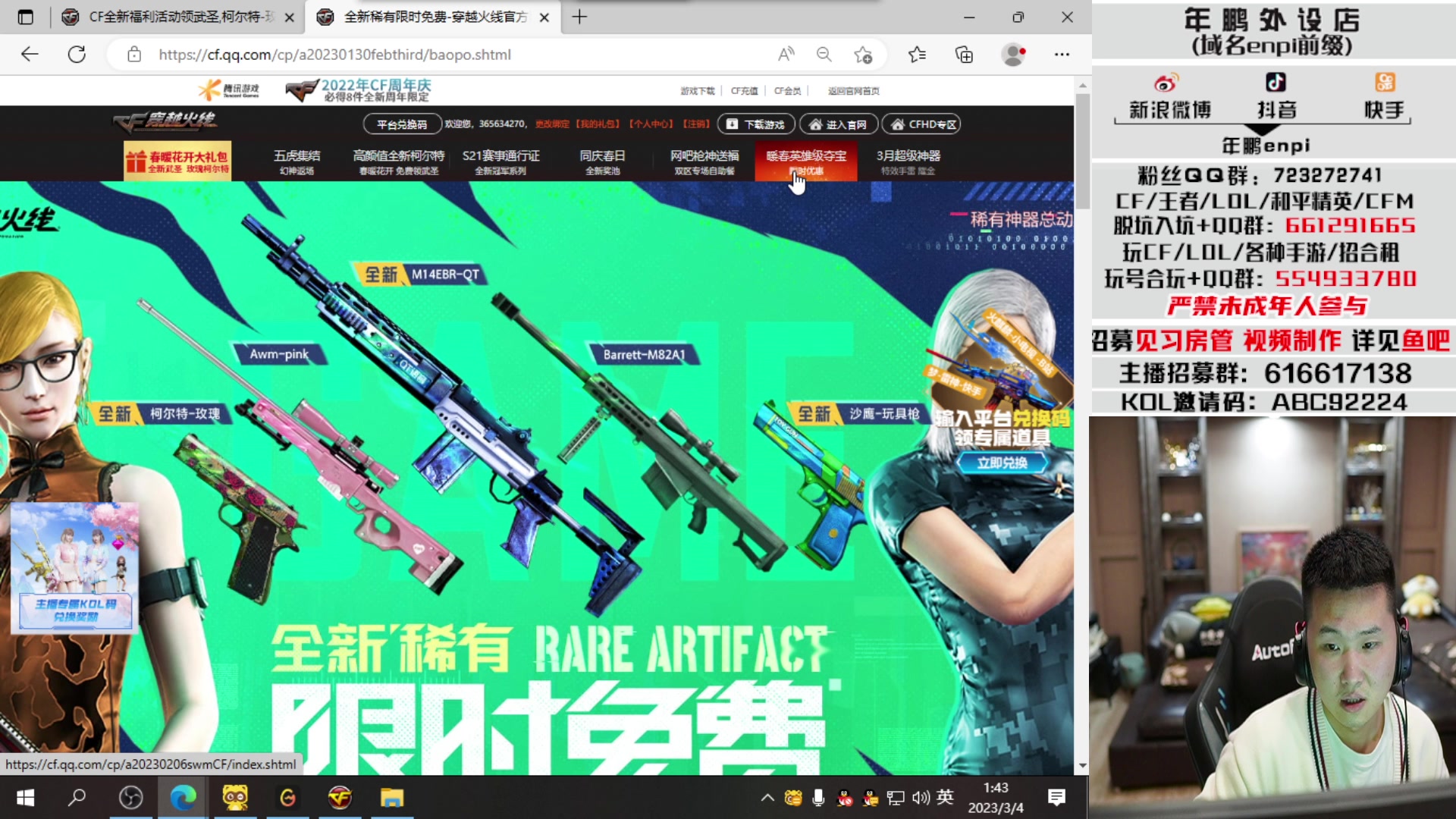Open 我的礼包 link
The image size is (1456, 819).
click(x=598, y=124)
